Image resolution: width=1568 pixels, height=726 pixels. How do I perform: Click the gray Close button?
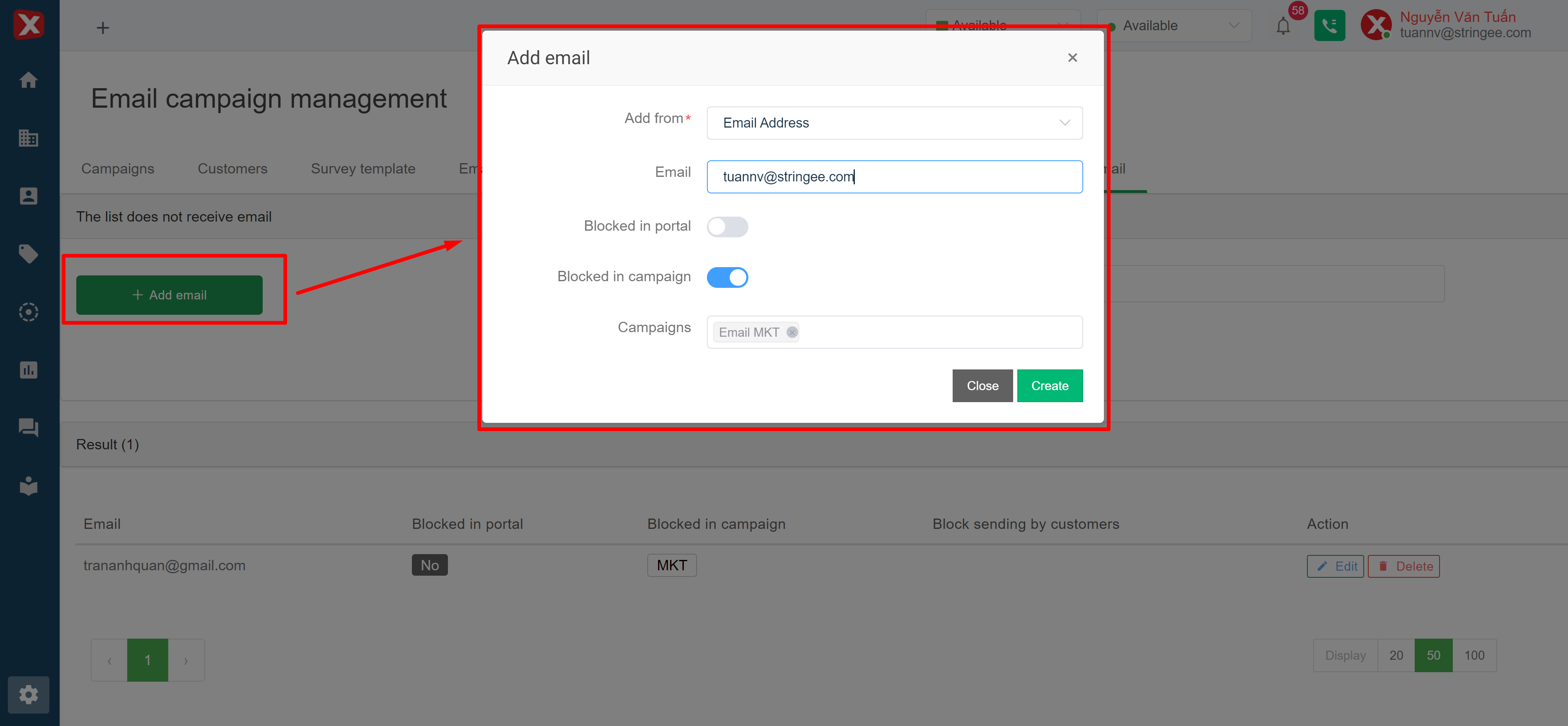click(982, 386)
